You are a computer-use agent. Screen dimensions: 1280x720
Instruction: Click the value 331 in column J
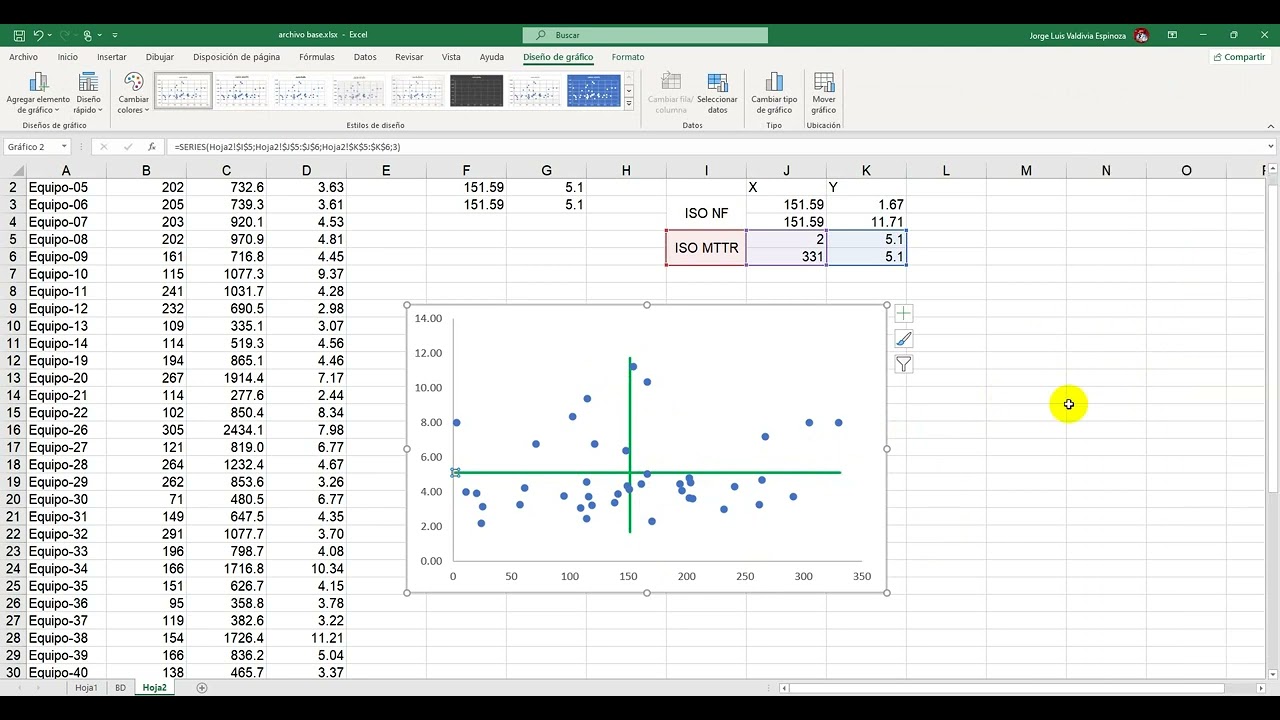[786, 257]
